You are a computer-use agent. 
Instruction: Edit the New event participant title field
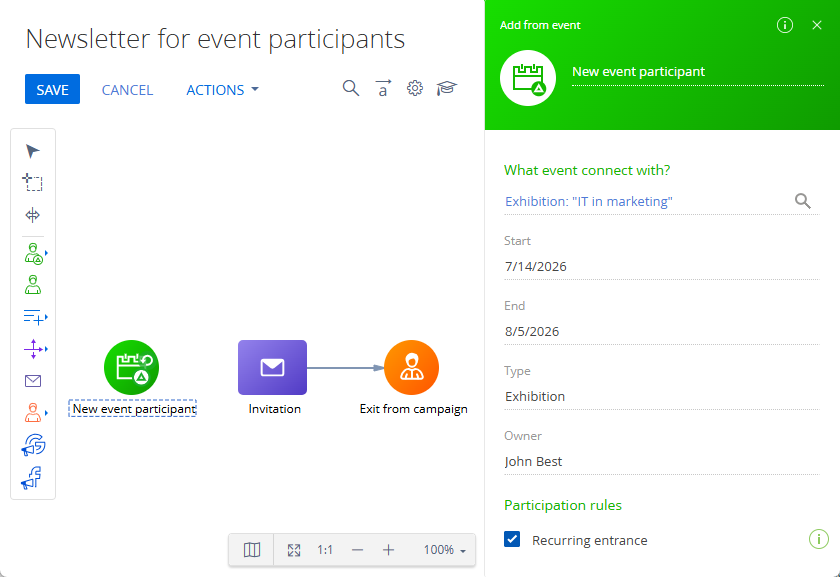coord(698,72)
